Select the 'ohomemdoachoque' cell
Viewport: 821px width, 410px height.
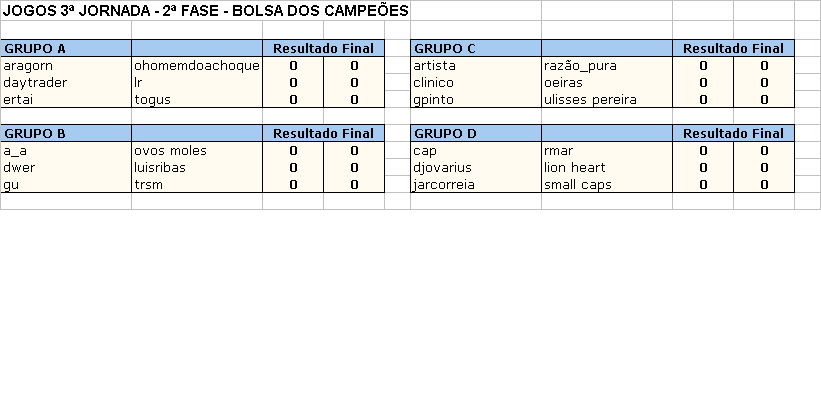coord(196,66)
